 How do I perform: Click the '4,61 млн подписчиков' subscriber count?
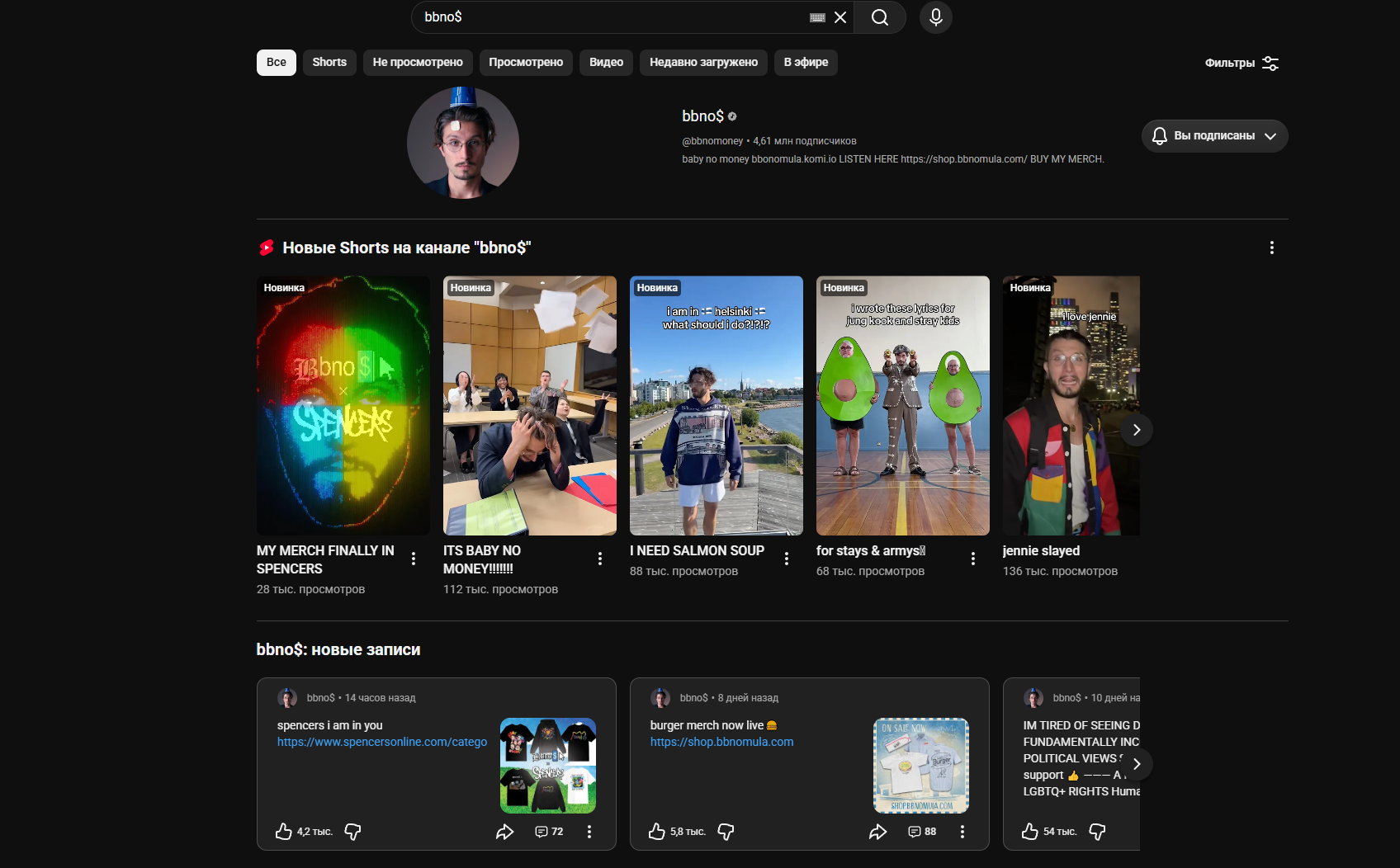pos(805,141)
